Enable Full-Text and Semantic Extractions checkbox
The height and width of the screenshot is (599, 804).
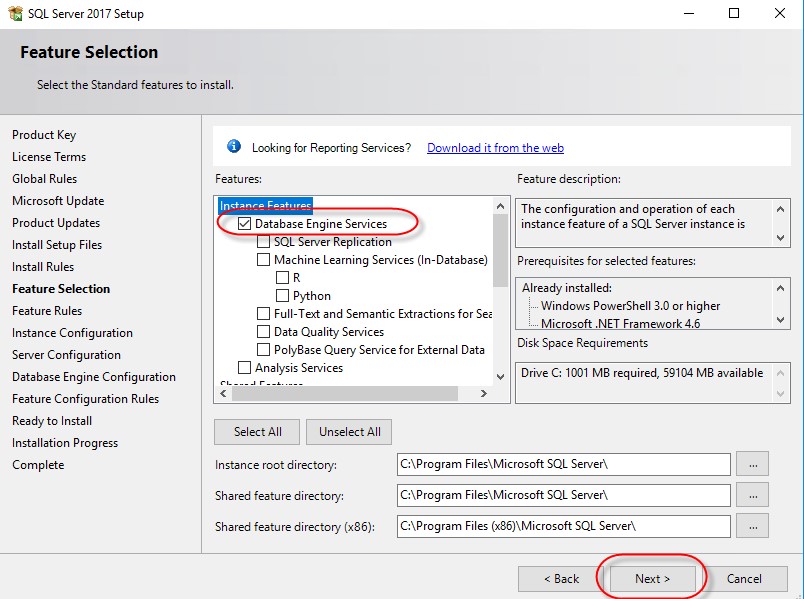click(264, 313)
